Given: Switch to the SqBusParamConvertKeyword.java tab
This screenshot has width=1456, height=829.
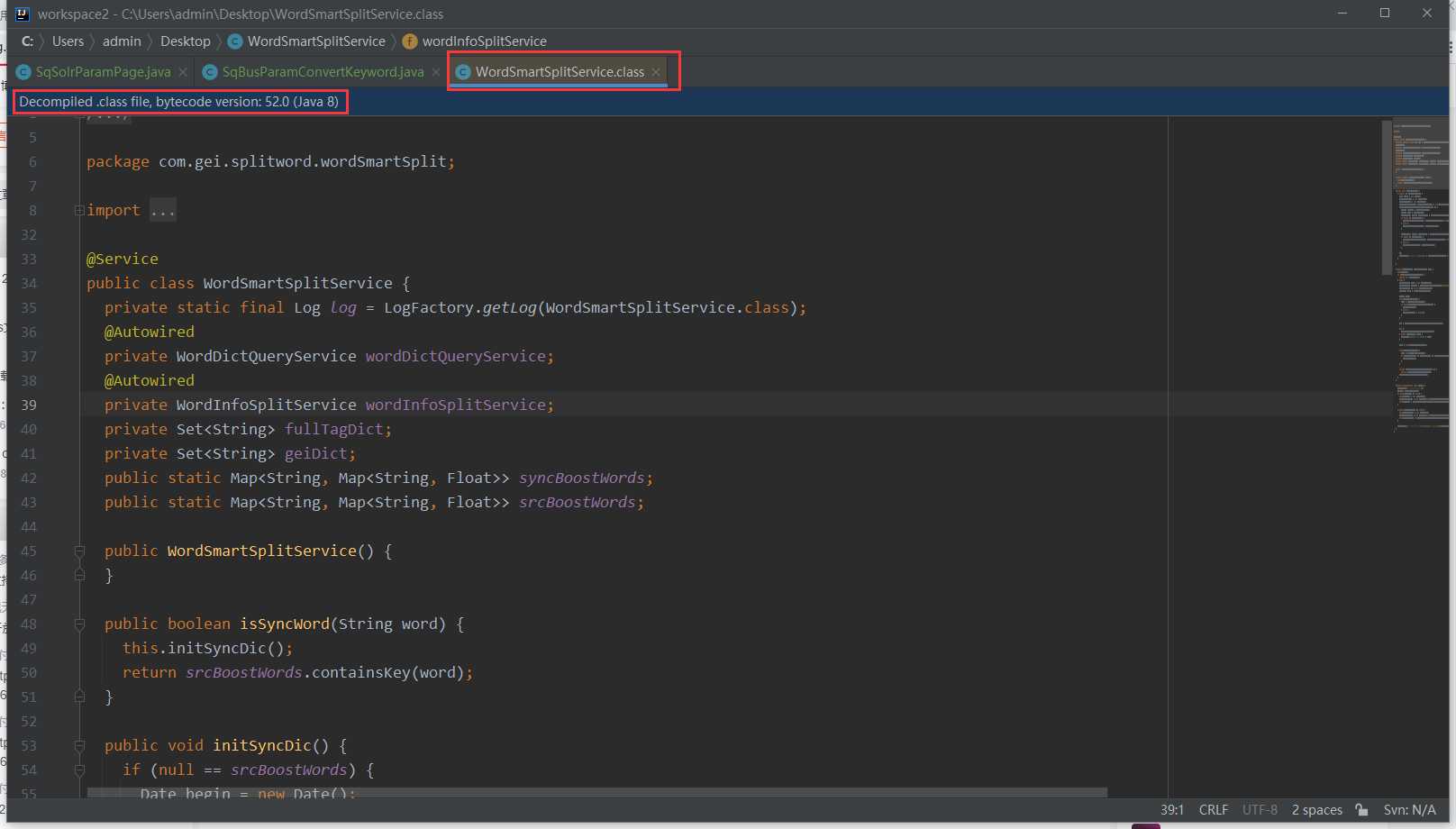Looking at the screenshot, I should pyautogui.click(x=323, y=71).
